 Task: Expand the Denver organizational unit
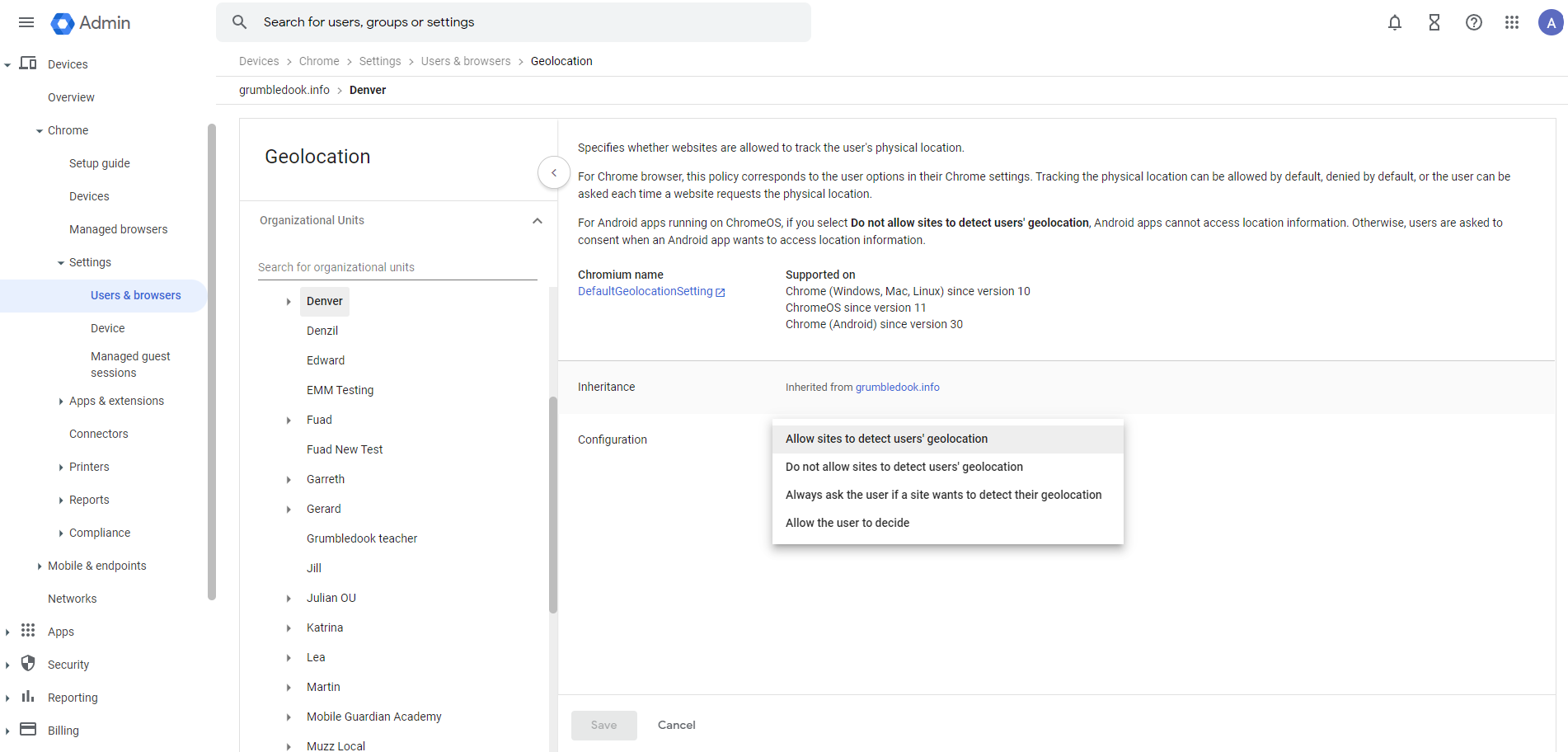click(289, 302)
